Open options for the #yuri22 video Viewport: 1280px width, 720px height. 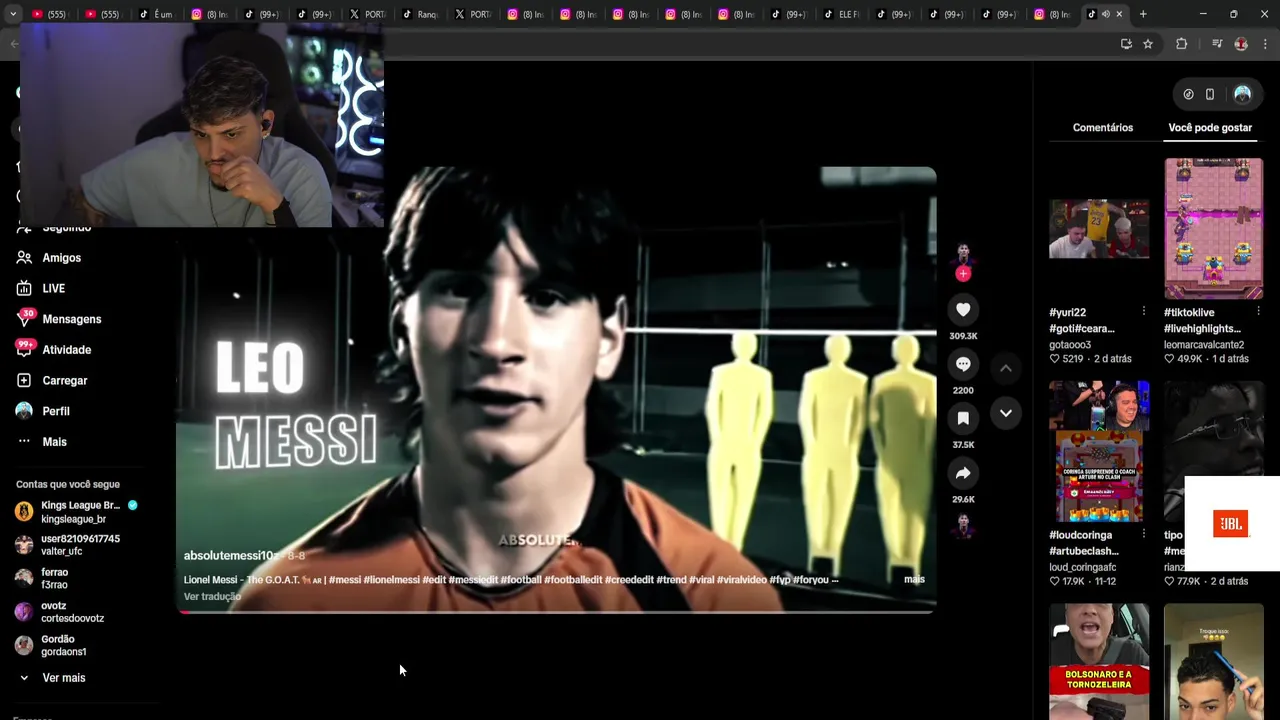tap(1144, 312)
